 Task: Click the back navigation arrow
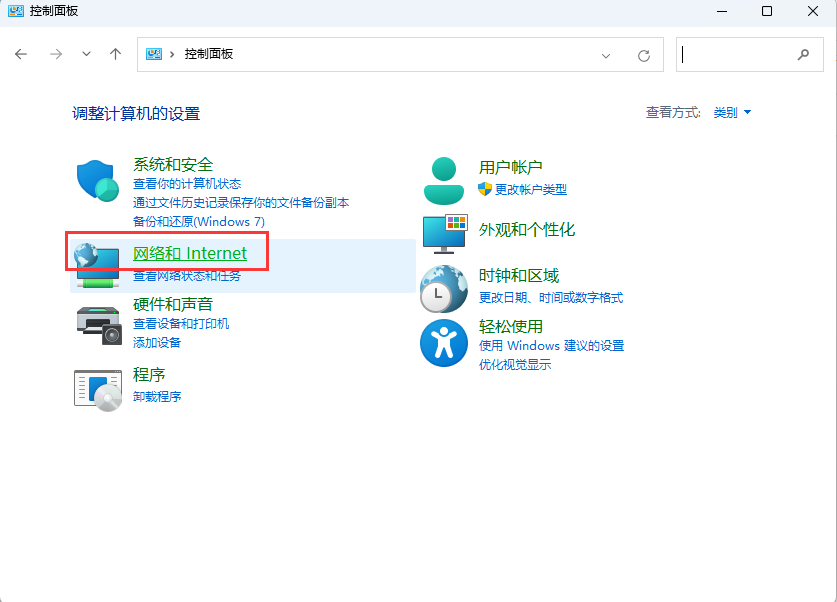click(21, 54)
